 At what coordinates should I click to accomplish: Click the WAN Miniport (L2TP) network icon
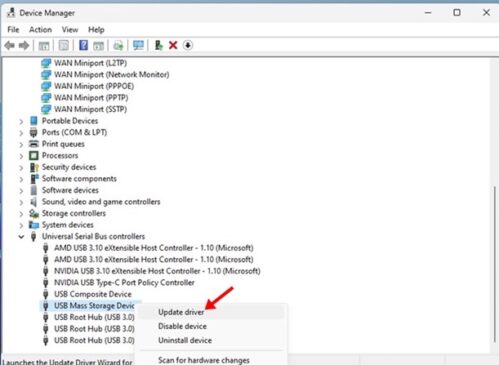[x=46, y=63]
